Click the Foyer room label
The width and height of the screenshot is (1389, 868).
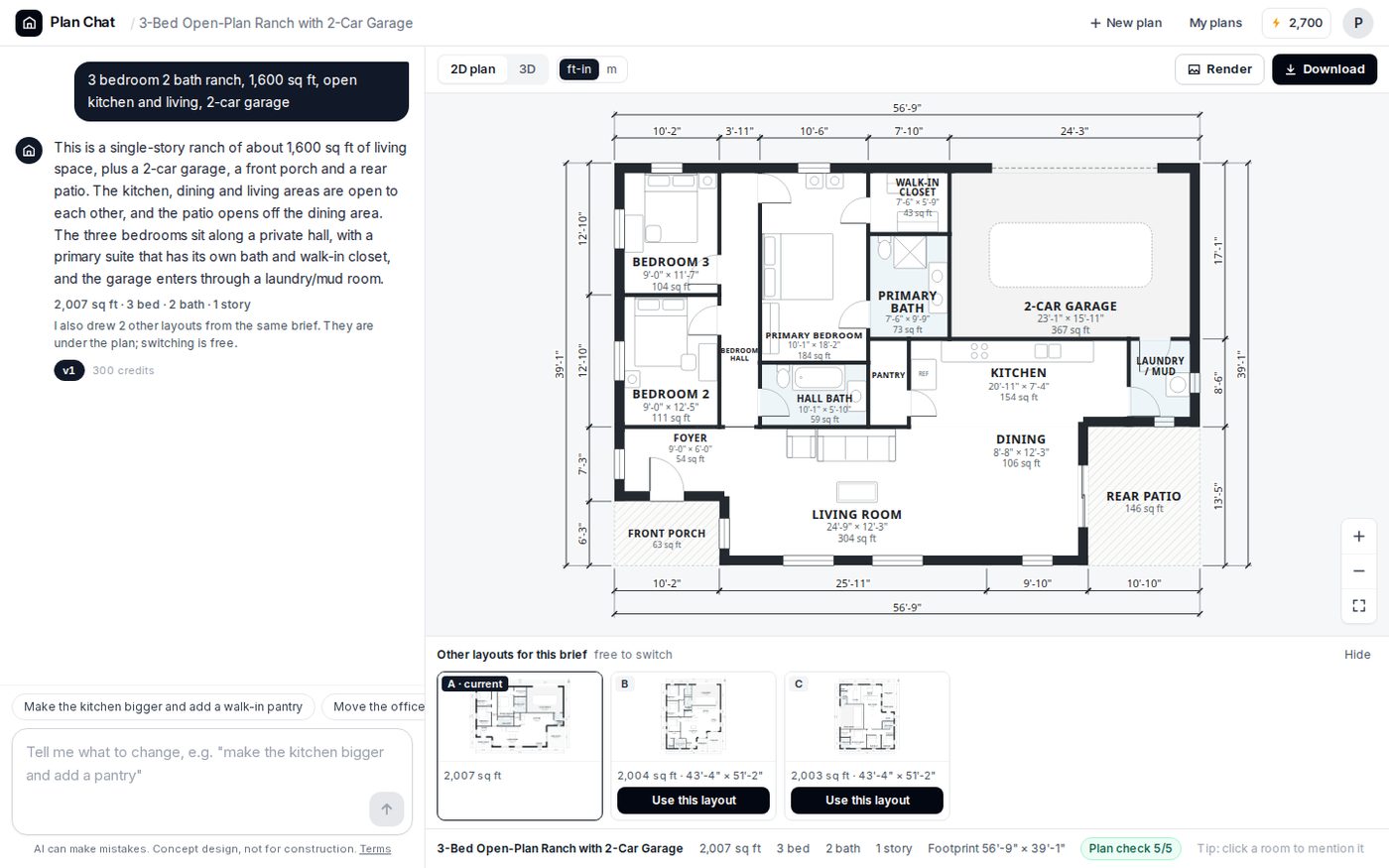[690, 438]
